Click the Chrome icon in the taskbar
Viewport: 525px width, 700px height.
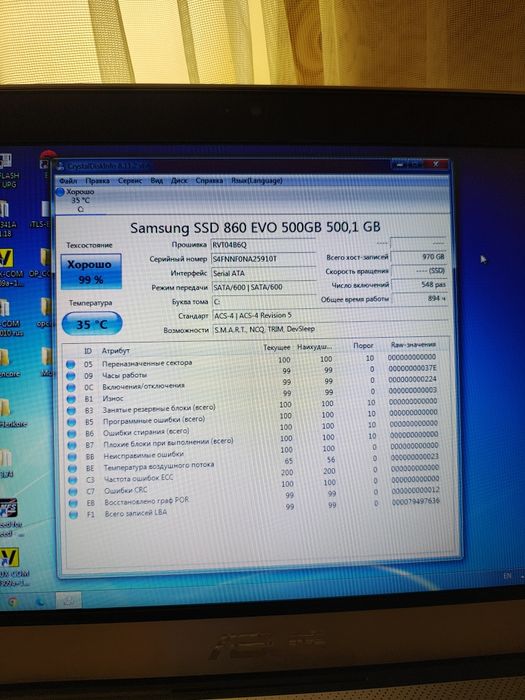[12, 602]
